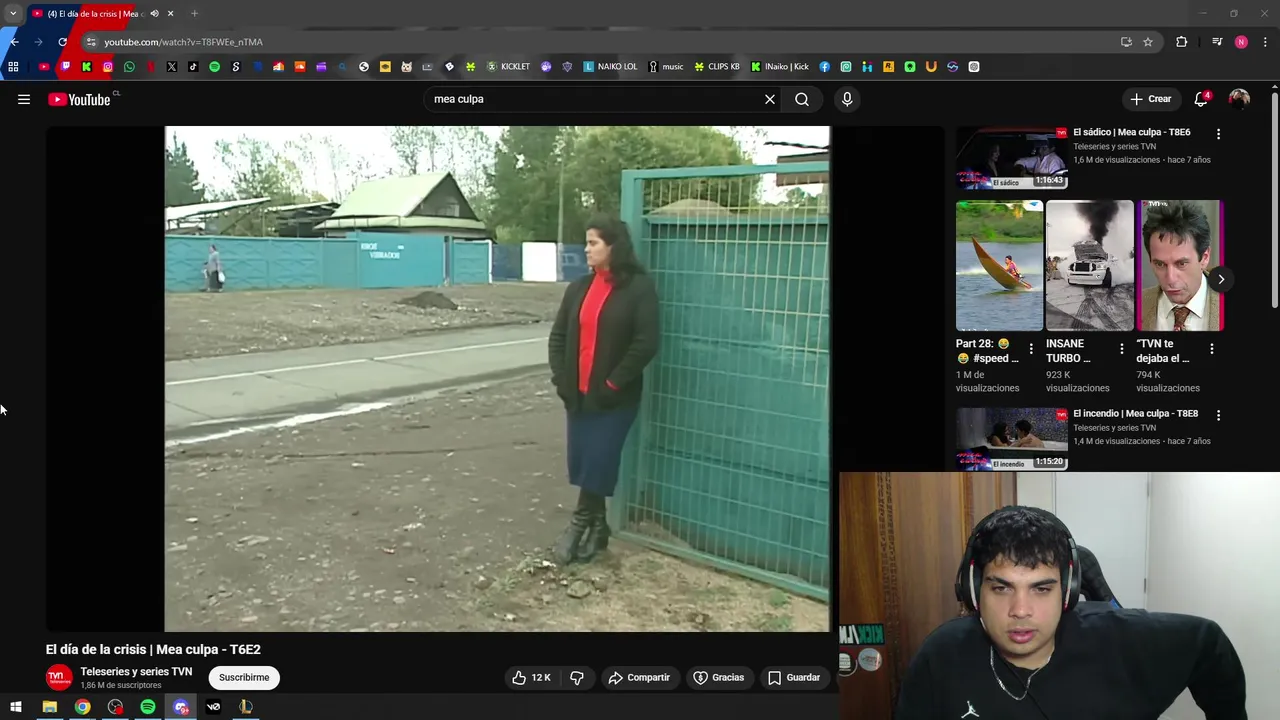Click the video player to pause playback

click(497, 378)
